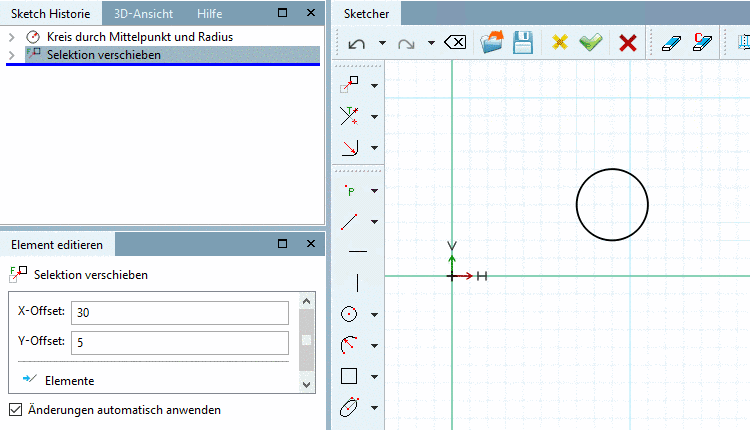The image size is (750, 430).
Task: Click scroll up arrow in edit panel
Action: click(307, 301)
